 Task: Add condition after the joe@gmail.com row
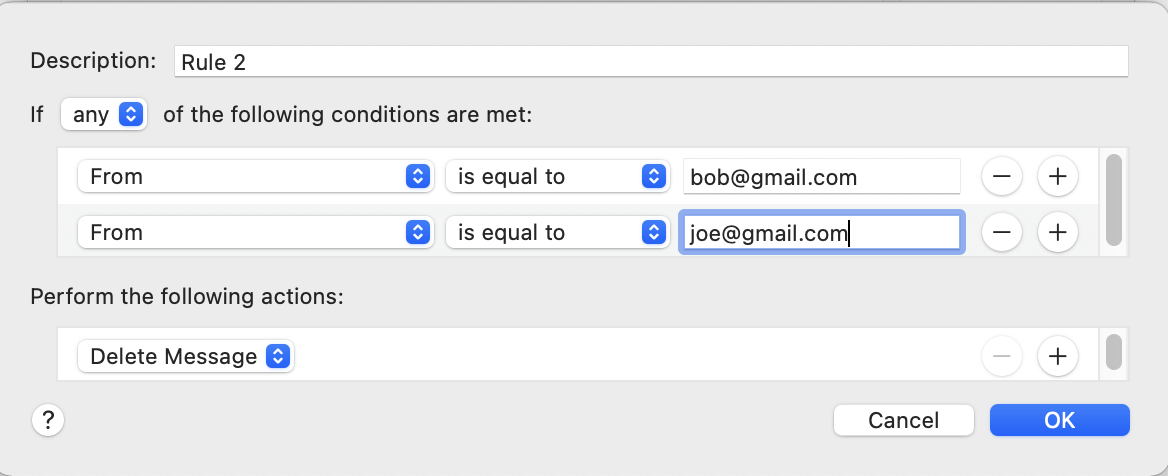1057,233
